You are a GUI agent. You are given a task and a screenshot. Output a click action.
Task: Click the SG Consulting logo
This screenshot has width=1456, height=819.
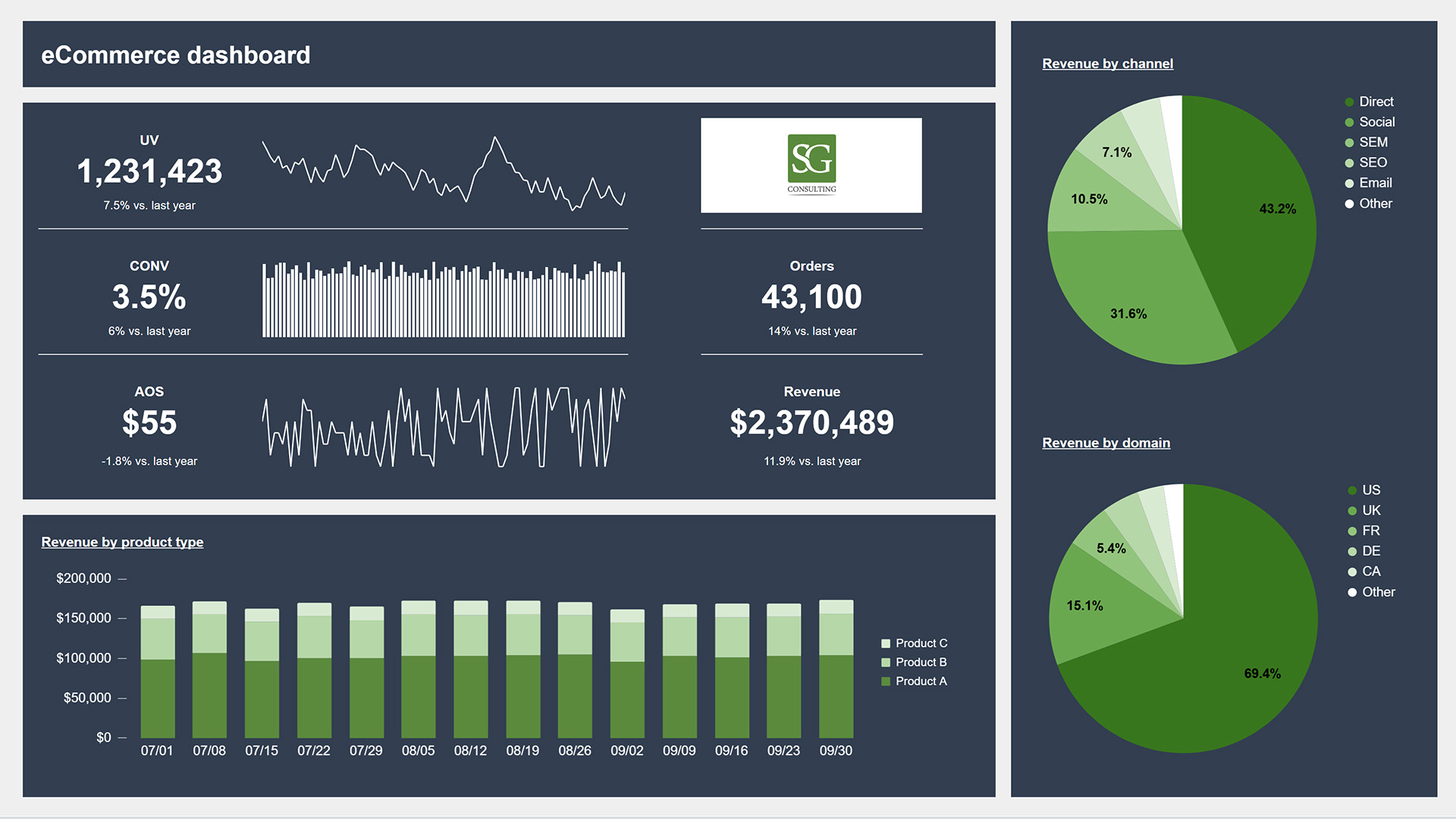pos(811,165)
